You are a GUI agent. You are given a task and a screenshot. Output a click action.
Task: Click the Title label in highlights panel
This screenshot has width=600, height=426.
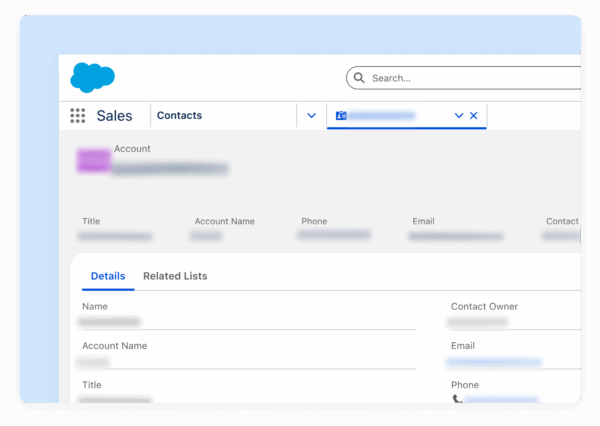(91, 221)
